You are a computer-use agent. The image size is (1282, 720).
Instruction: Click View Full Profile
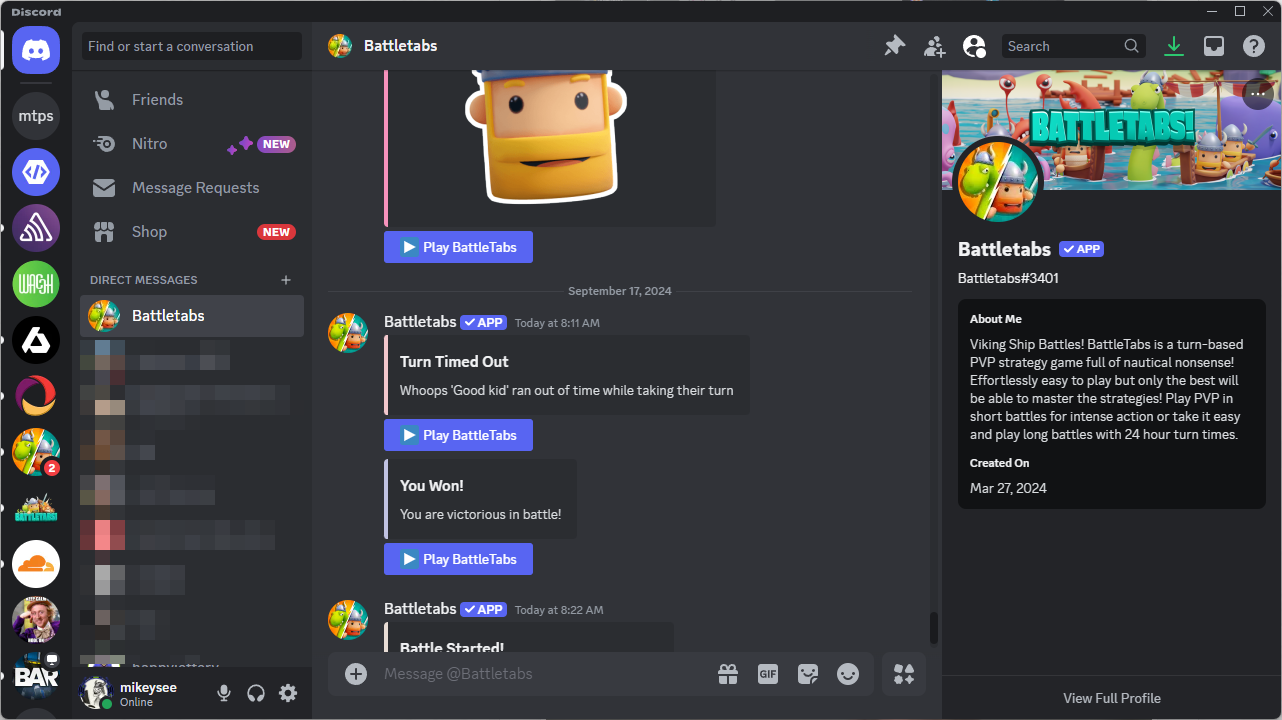point(1111,698)
